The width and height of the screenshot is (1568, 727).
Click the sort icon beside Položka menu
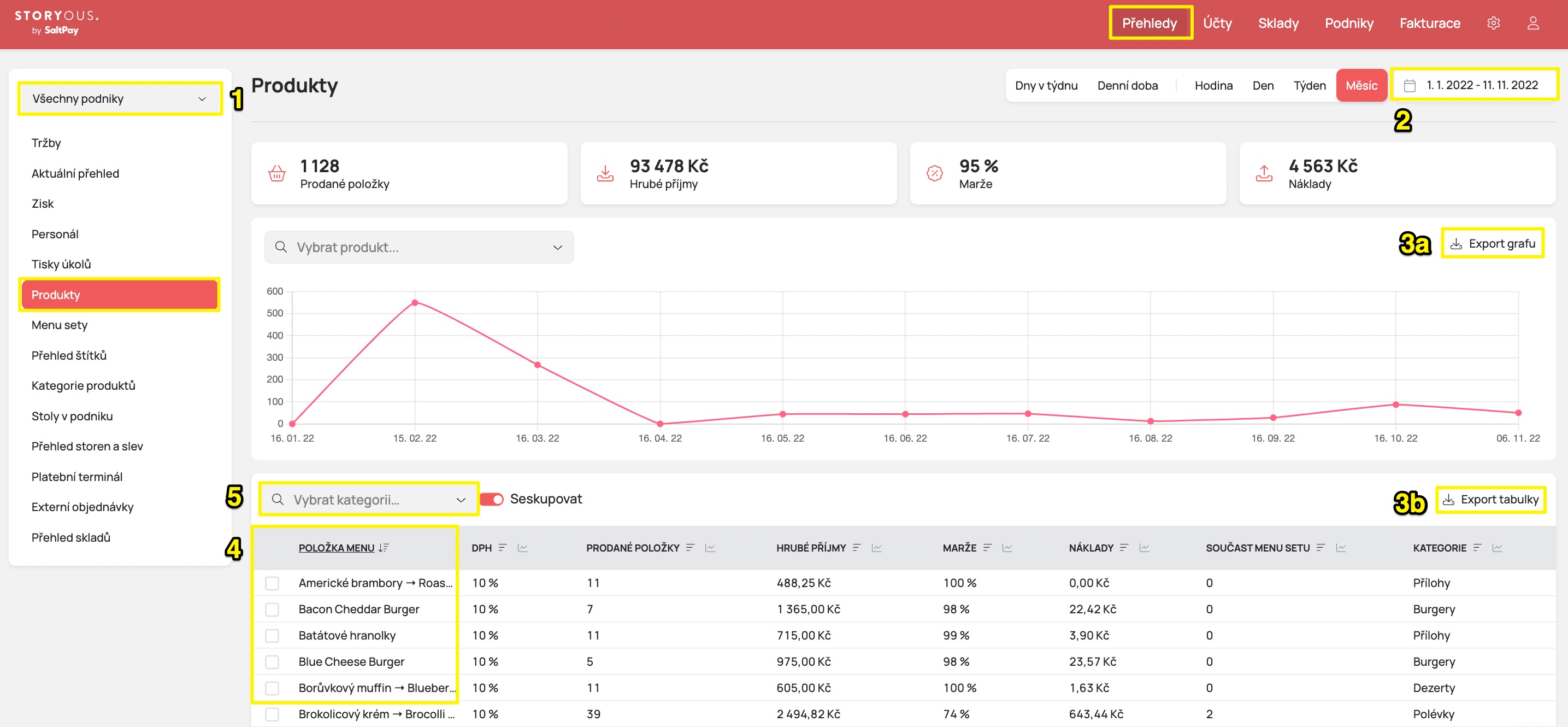point(384,547)
